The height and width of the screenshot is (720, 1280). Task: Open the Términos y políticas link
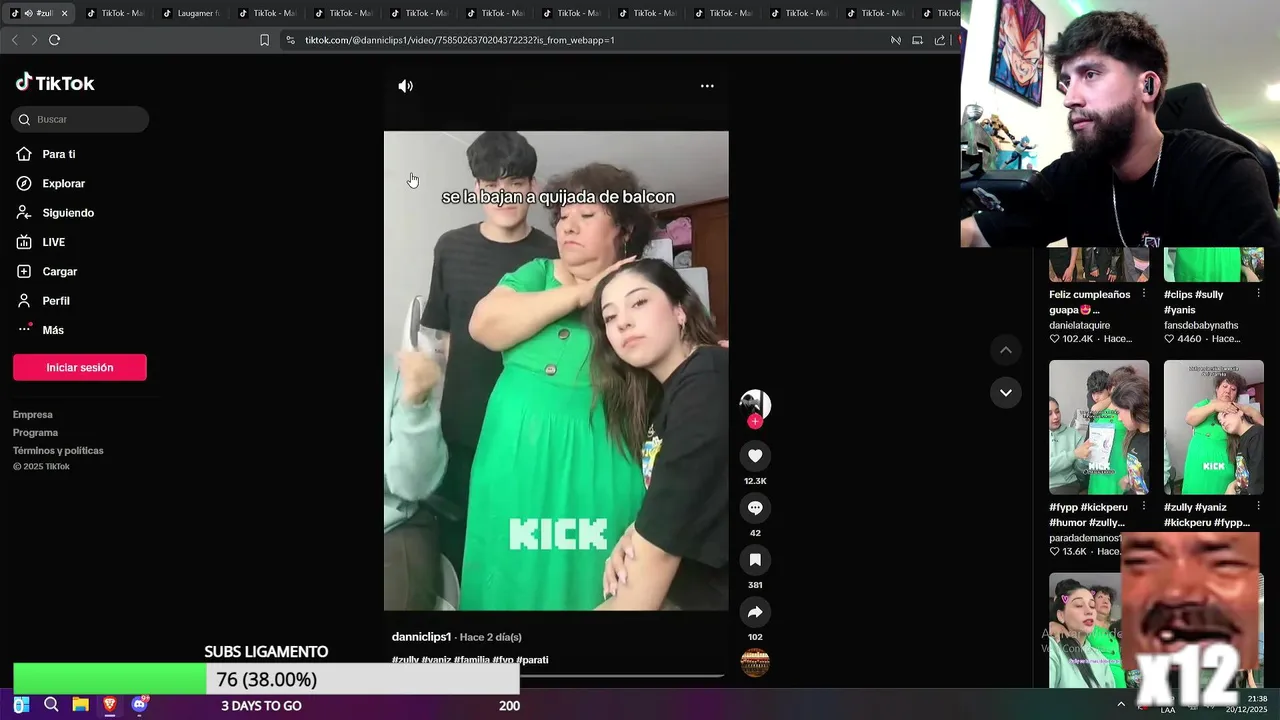coord(58,450)
